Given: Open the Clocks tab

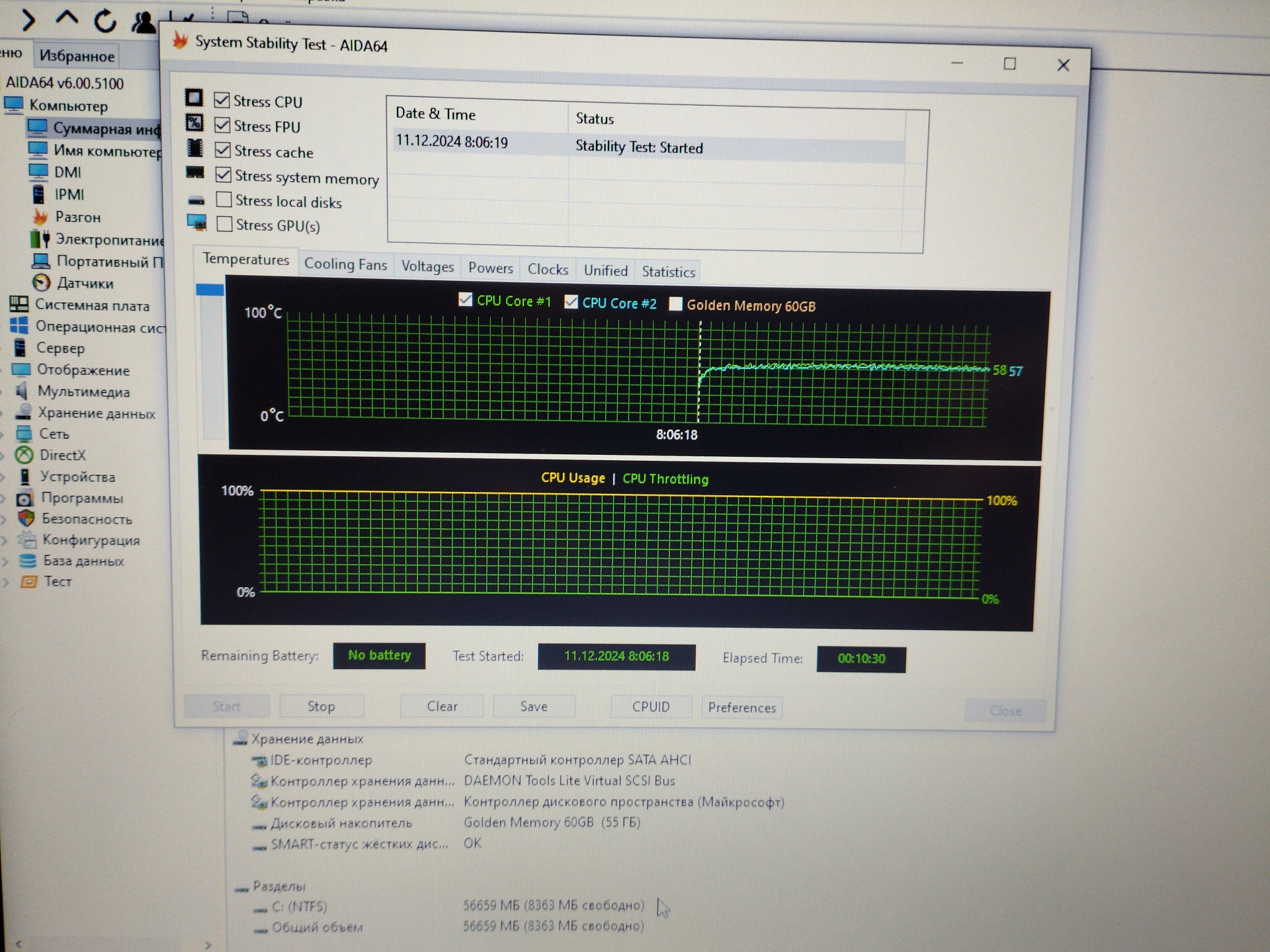Looking at the screenshot, I should tap(548, 269).
